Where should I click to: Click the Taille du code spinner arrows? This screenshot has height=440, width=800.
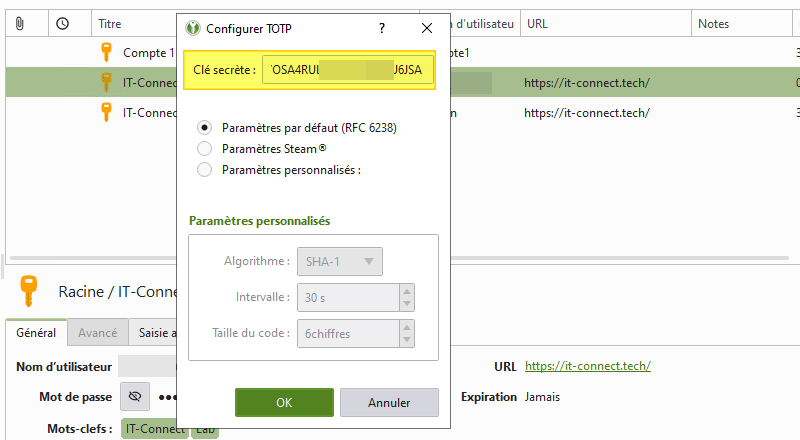pos(406,332)
